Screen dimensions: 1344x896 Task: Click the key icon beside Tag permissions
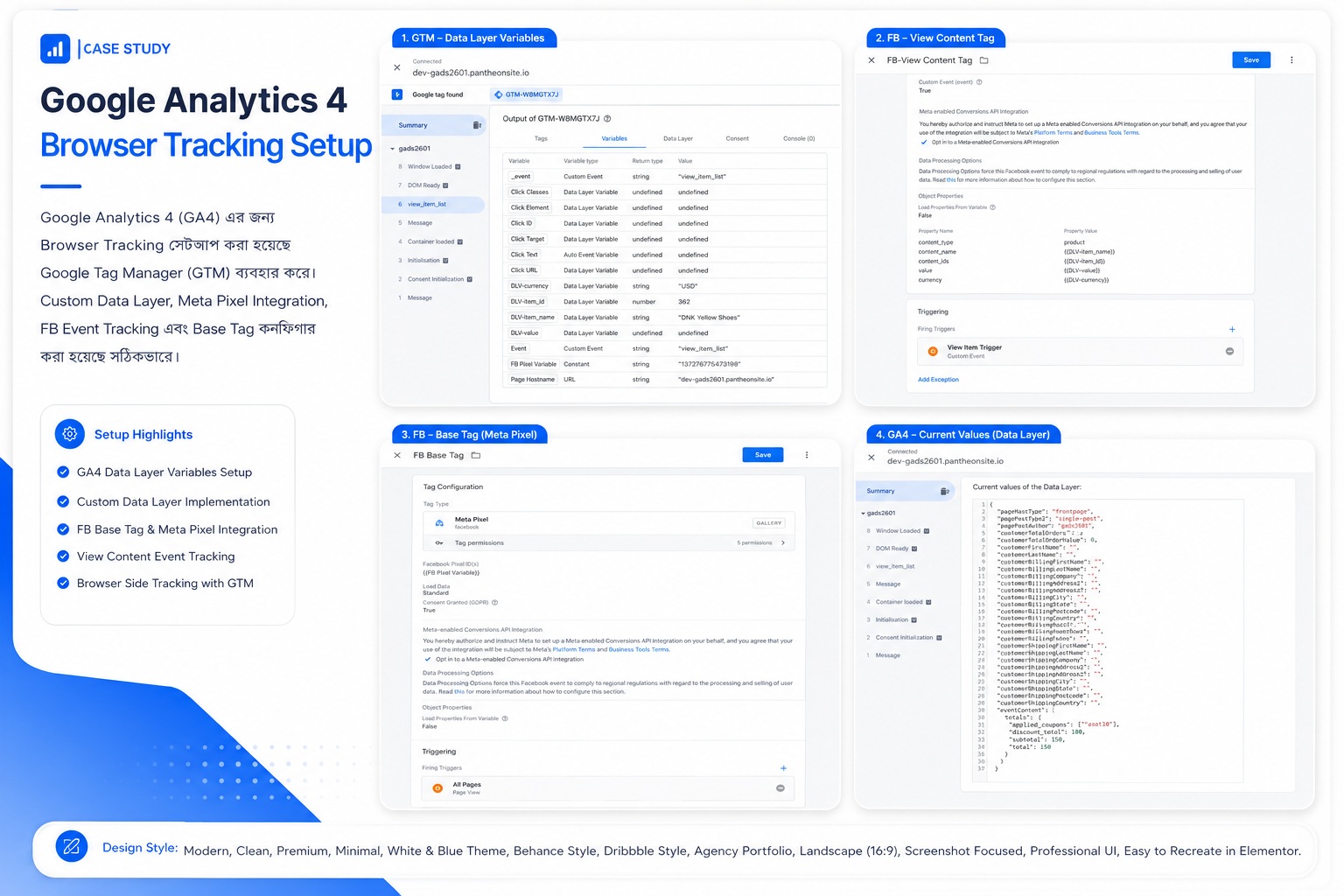(439, 542)
